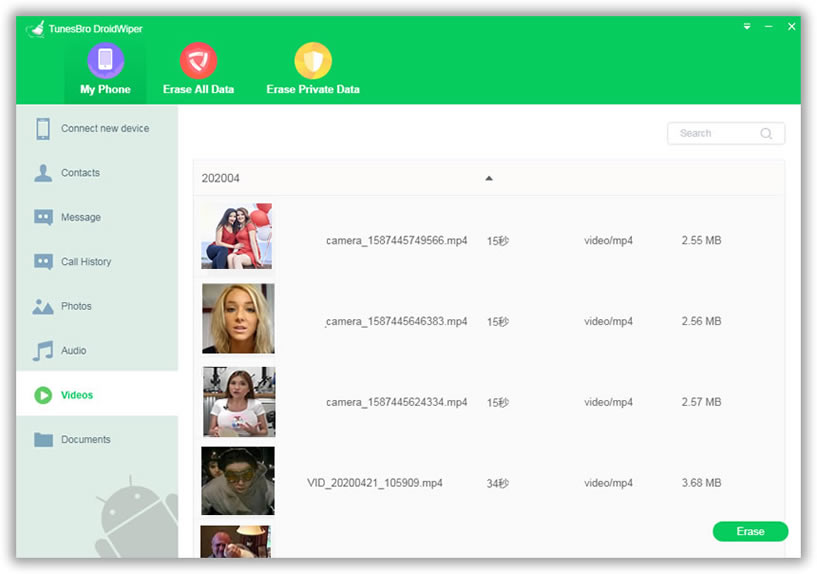The width and height of the screenshot is (817, 574).
Task: Click the TunesBro DroidWiper broom logo
Action: [x=36, y=29]
